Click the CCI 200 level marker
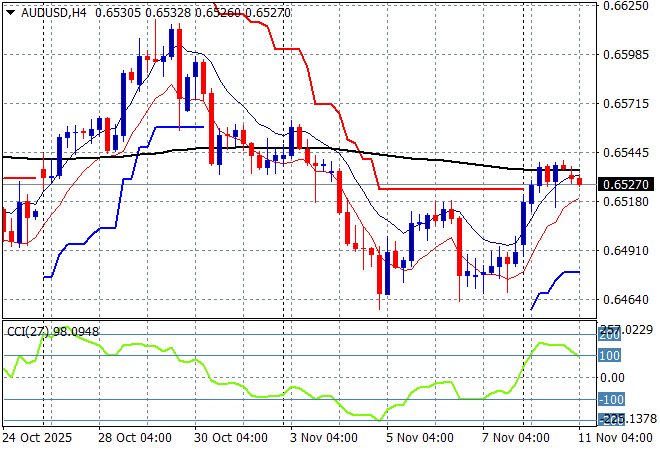Image resolution: width=660 pixels, height=450 pixels. click(x=609, y=336)
